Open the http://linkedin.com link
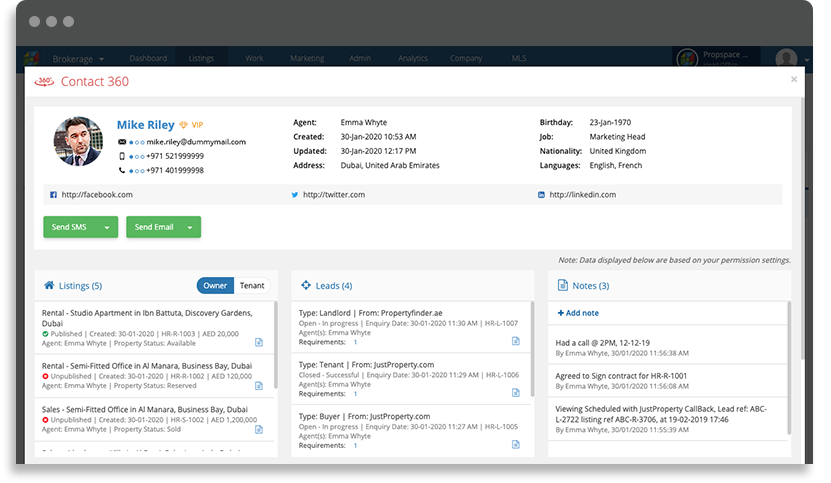831x483 pixels. click(x=582, y=195)
